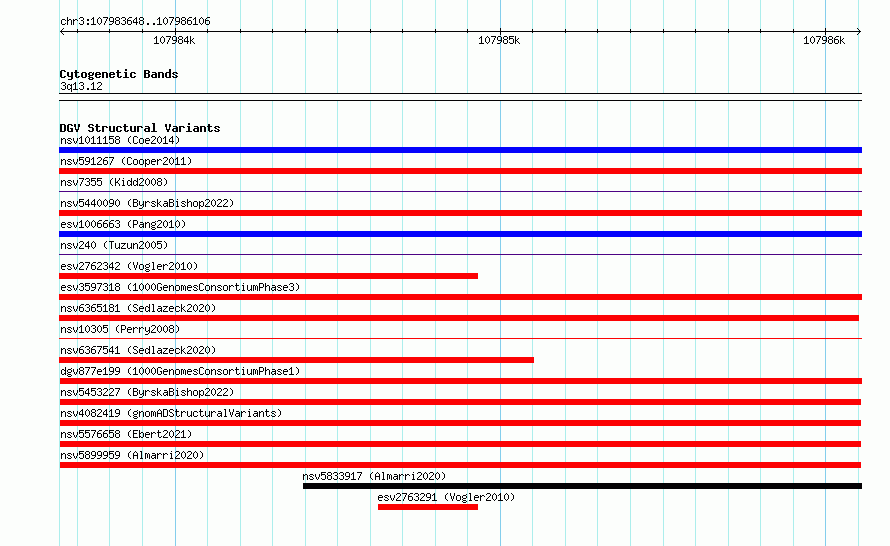Select nsv6367541 (Sedlazeck2020) label
This screenshot has width=890, height=546.
pyautogui.click(x=138, y=350)
